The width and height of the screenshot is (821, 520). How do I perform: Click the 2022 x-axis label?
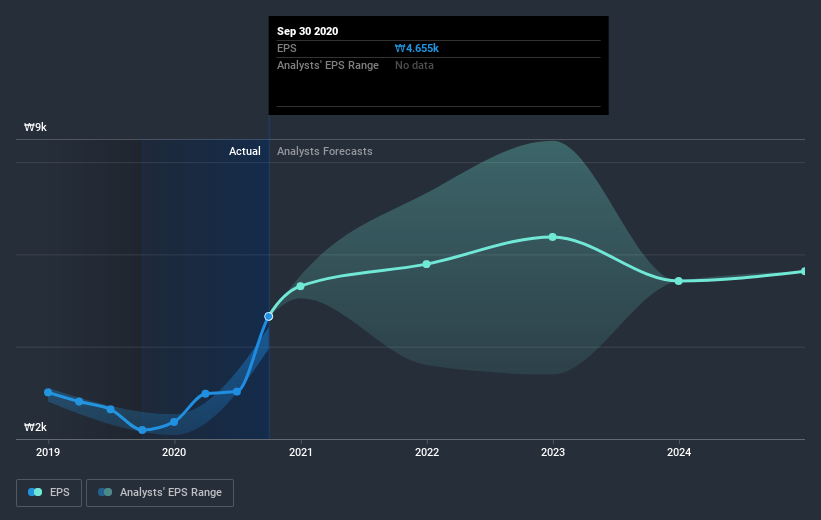(427, 452)
